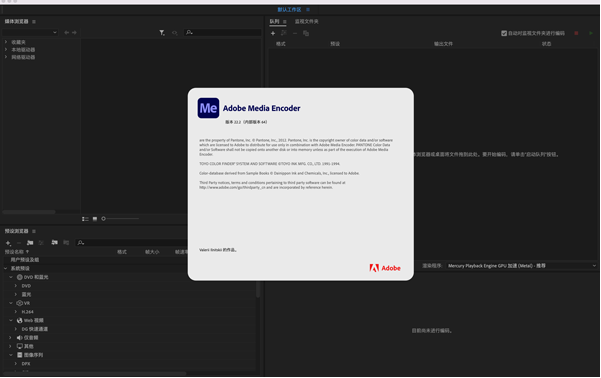
Task: Switch Media Browser to list view
Action: (x=85, y=219)
